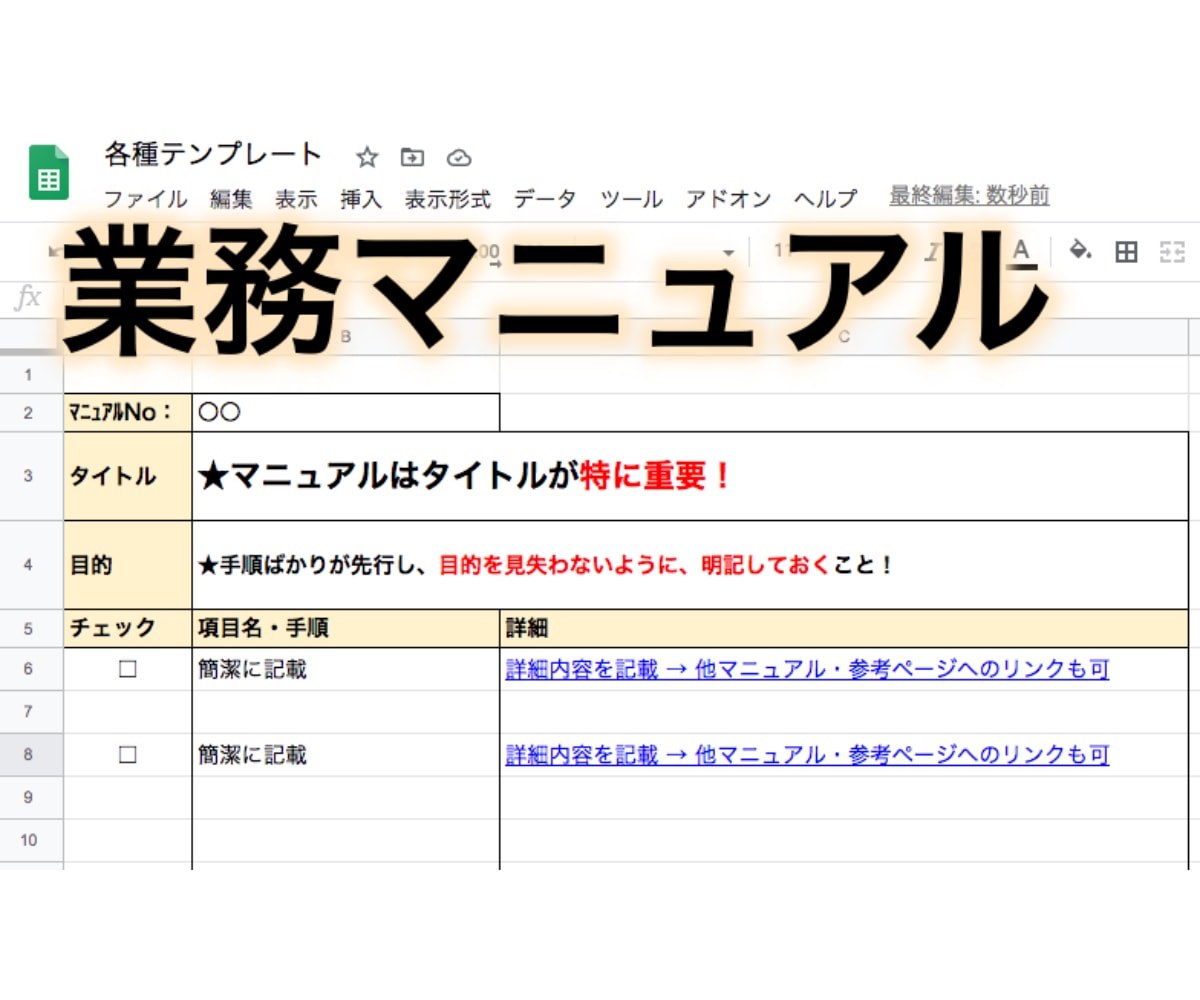The image size is (1200, 1000).
Task: Open the fill color bucket
Action: click(1080, 251)
